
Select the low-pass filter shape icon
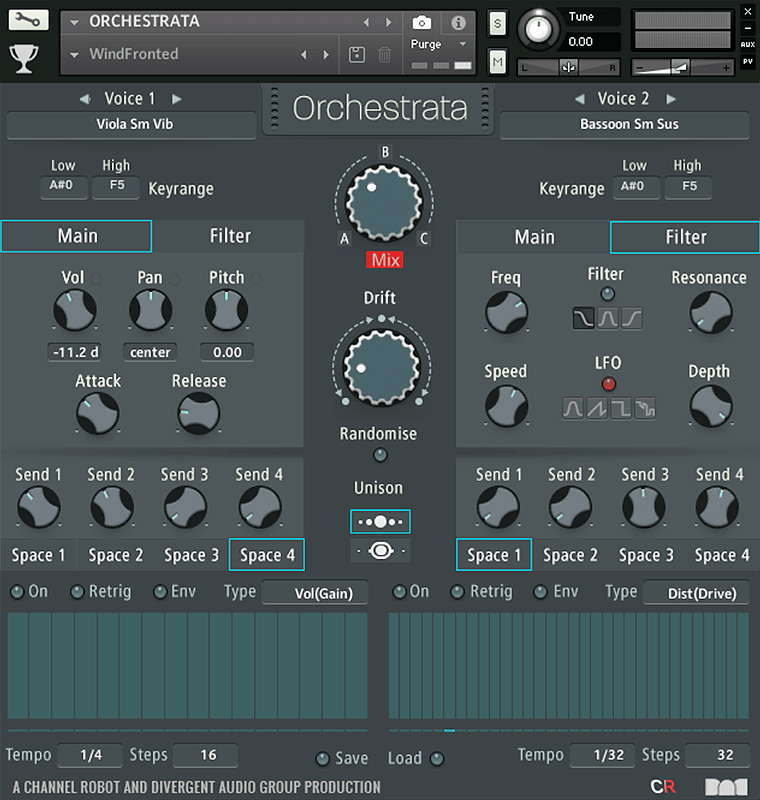[583, 319]
